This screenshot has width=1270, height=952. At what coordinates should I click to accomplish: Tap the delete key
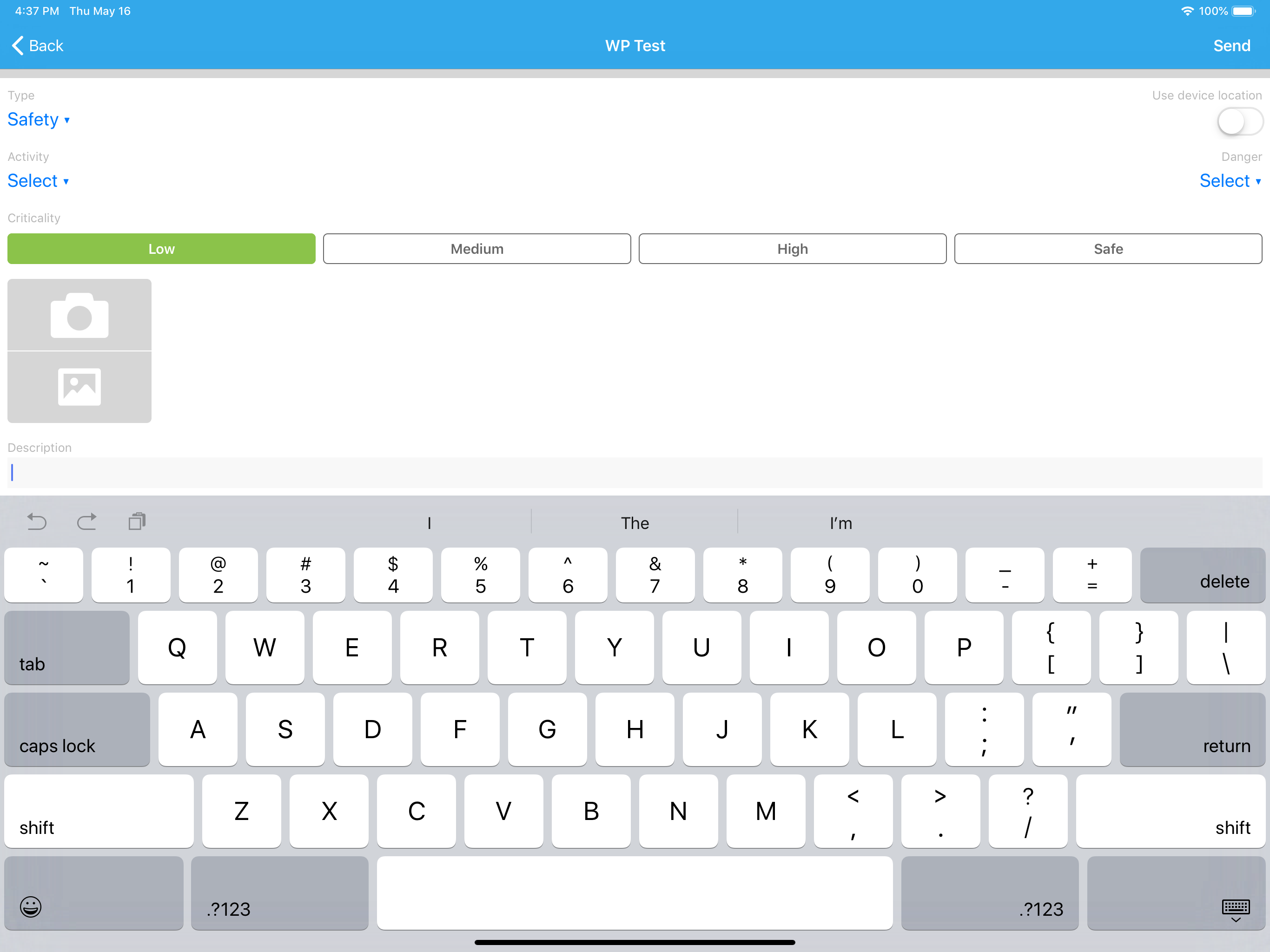[x=1202, y=575]
